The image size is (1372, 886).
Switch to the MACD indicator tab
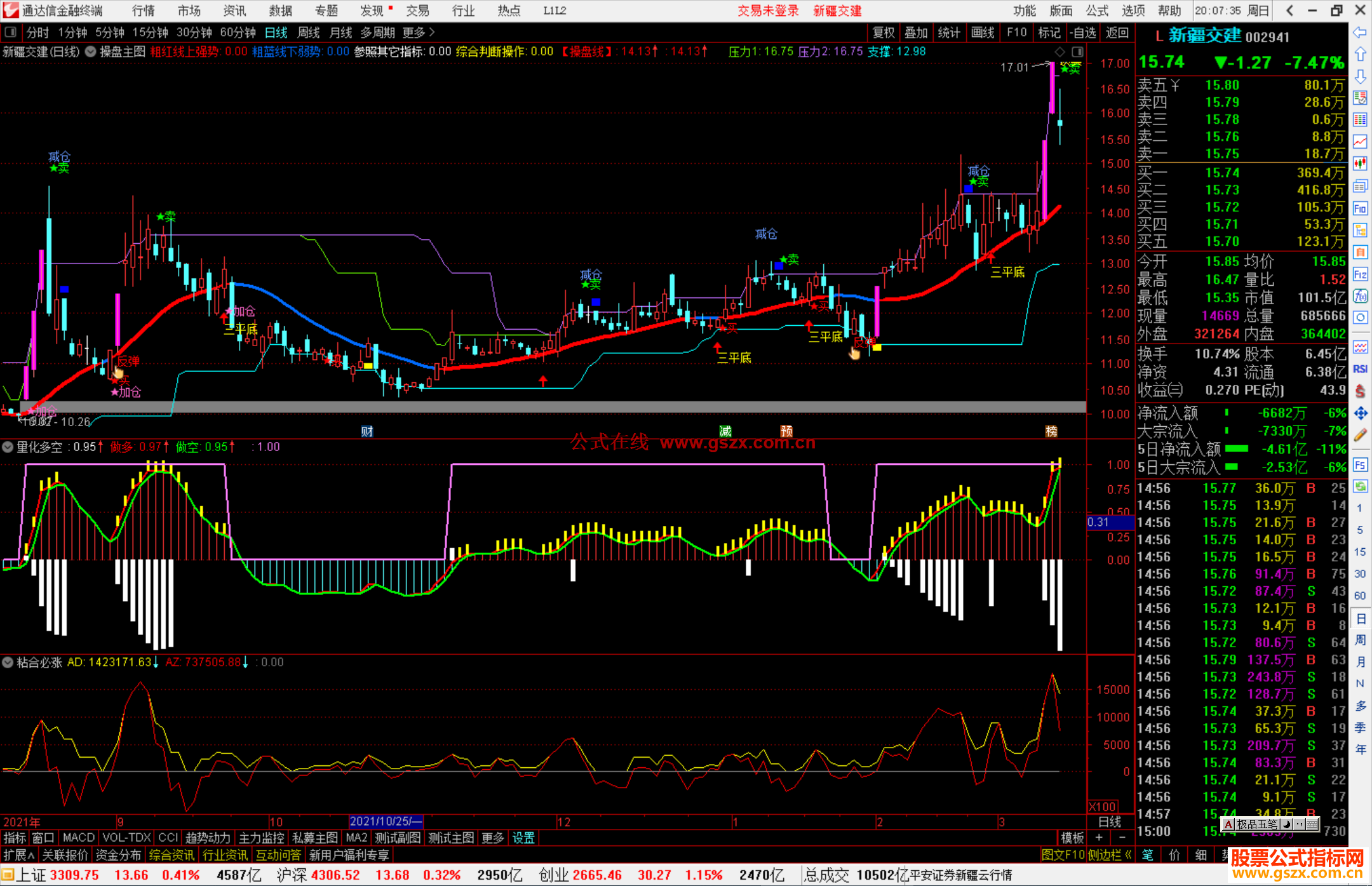(78, 838)
